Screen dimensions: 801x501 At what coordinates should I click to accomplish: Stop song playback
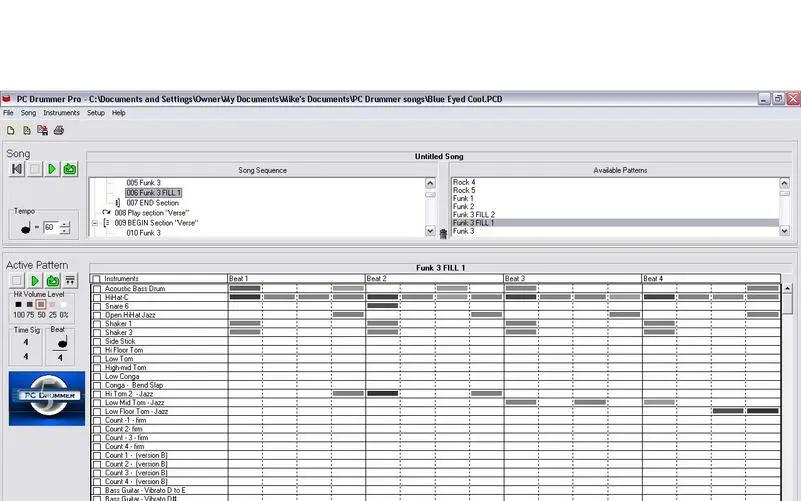tap(35, 169)
